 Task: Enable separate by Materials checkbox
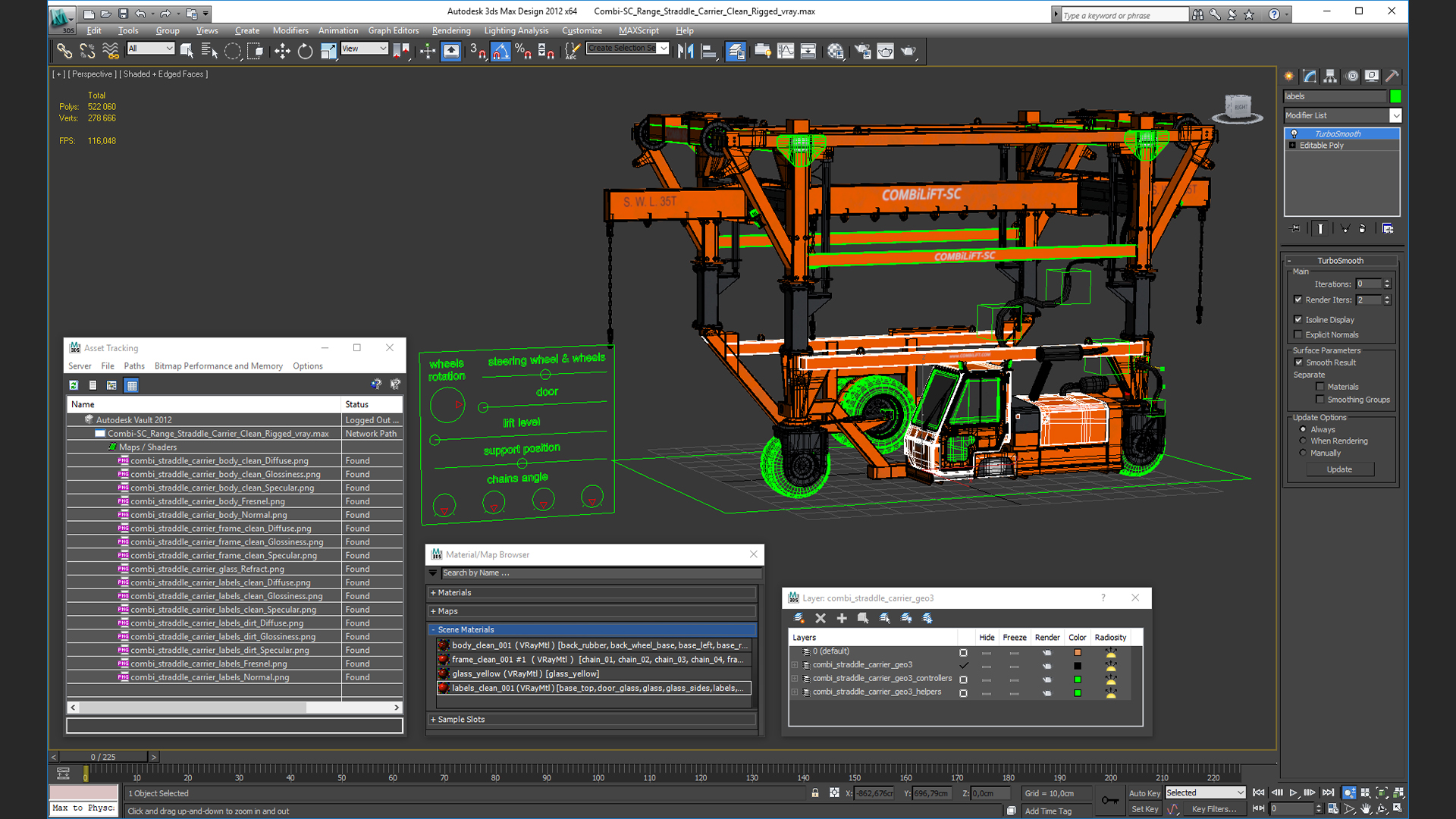1320,387
